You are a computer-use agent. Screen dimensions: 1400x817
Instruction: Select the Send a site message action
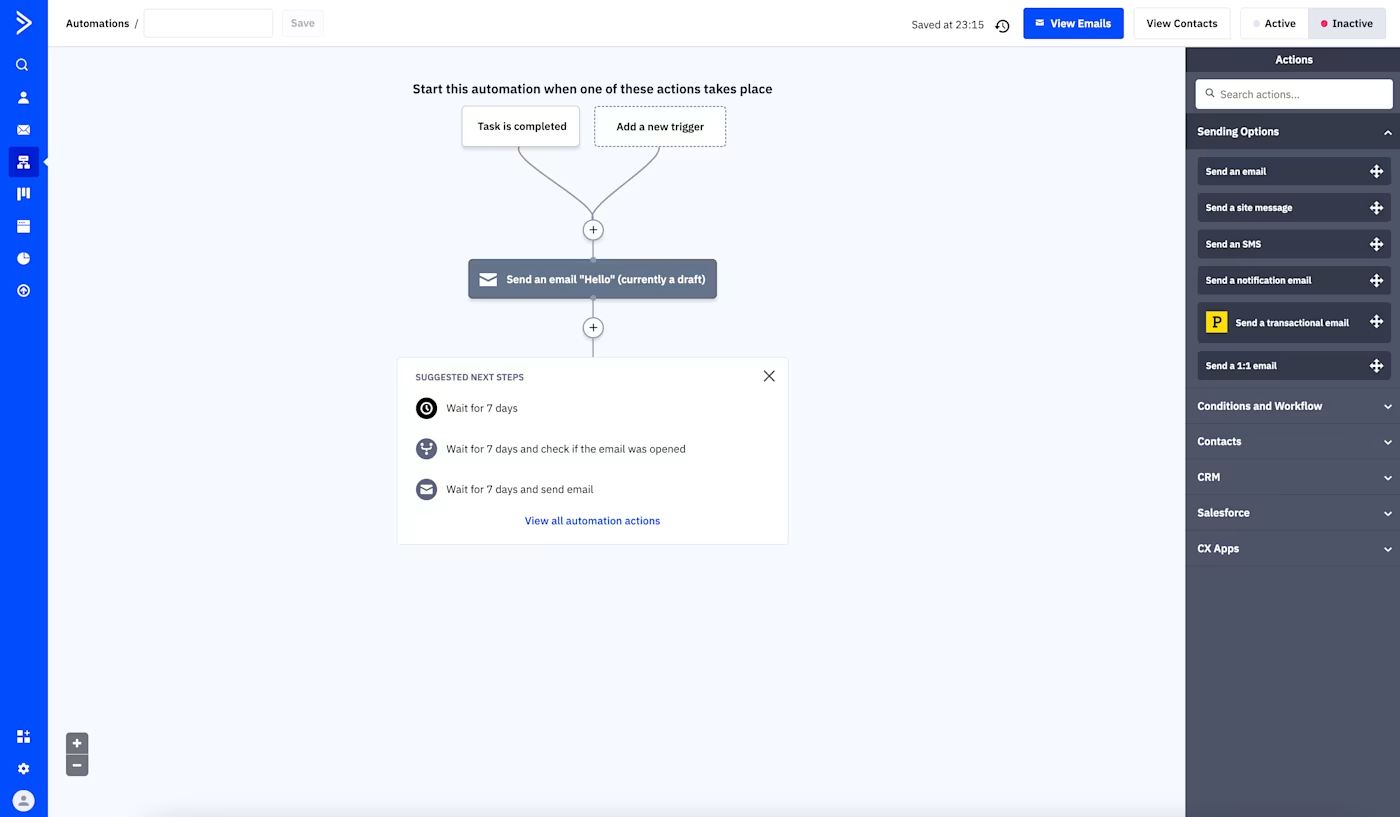1294,208
